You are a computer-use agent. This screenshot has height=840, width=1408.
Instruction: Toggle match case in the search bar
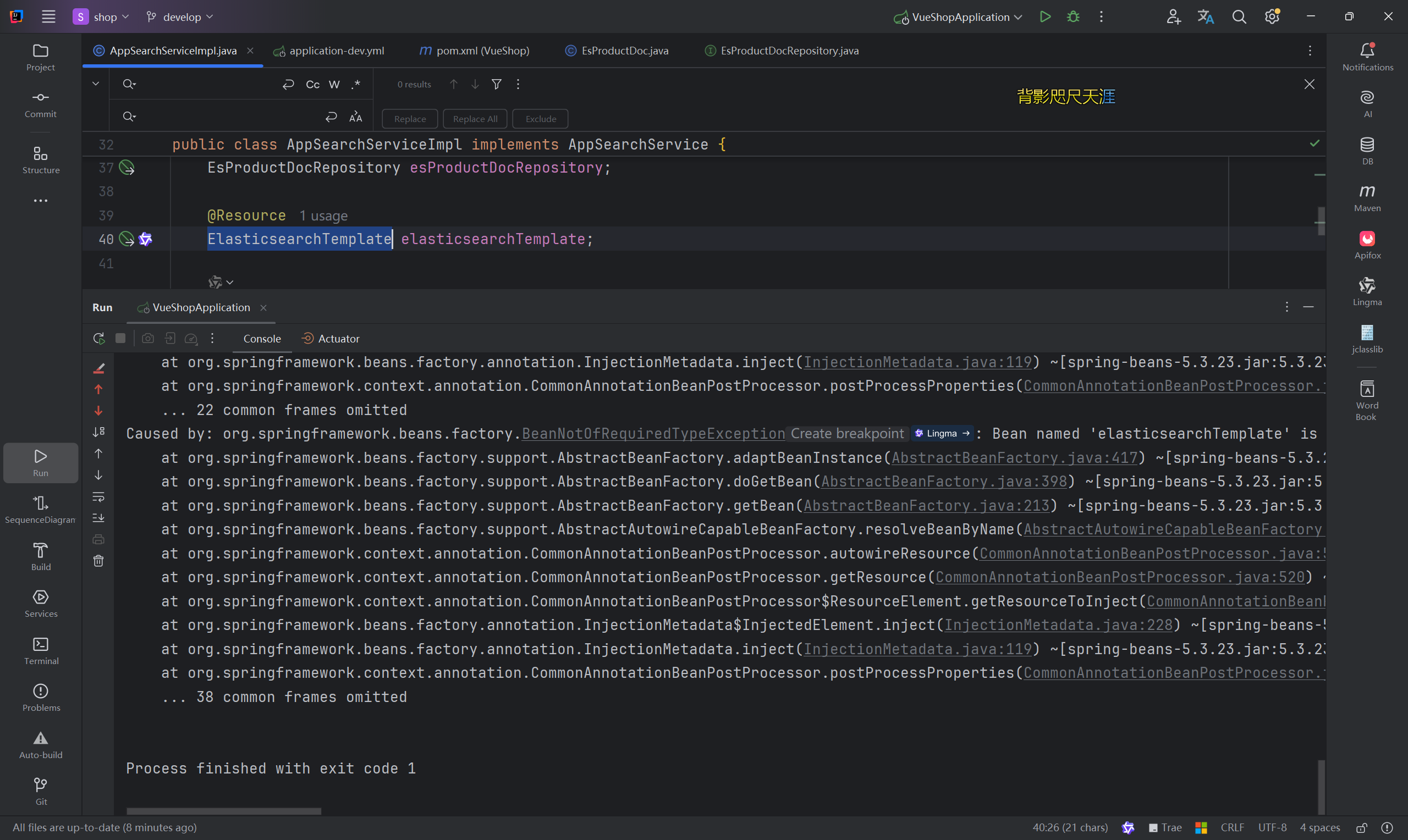coord(312,84)
